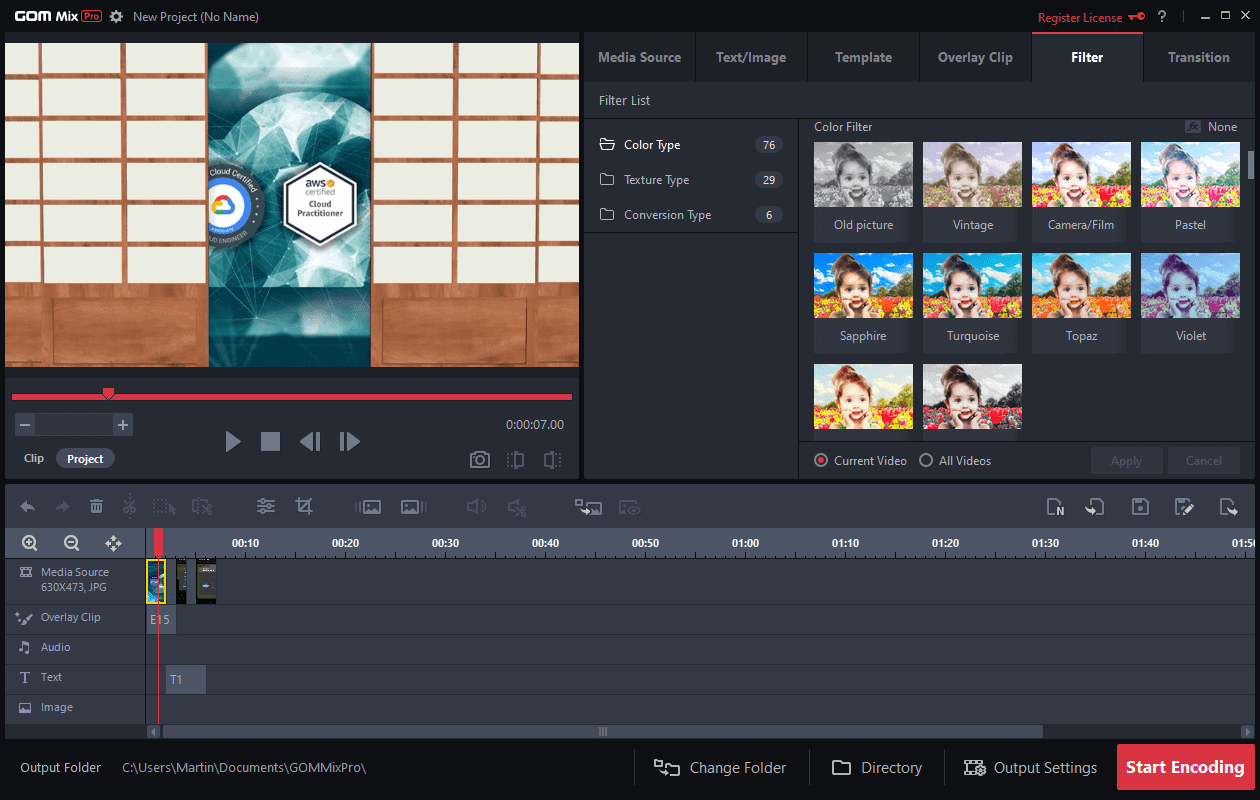Switch to the Text/Image tab
Screen dimensions: 1260x800
(751, 57)
